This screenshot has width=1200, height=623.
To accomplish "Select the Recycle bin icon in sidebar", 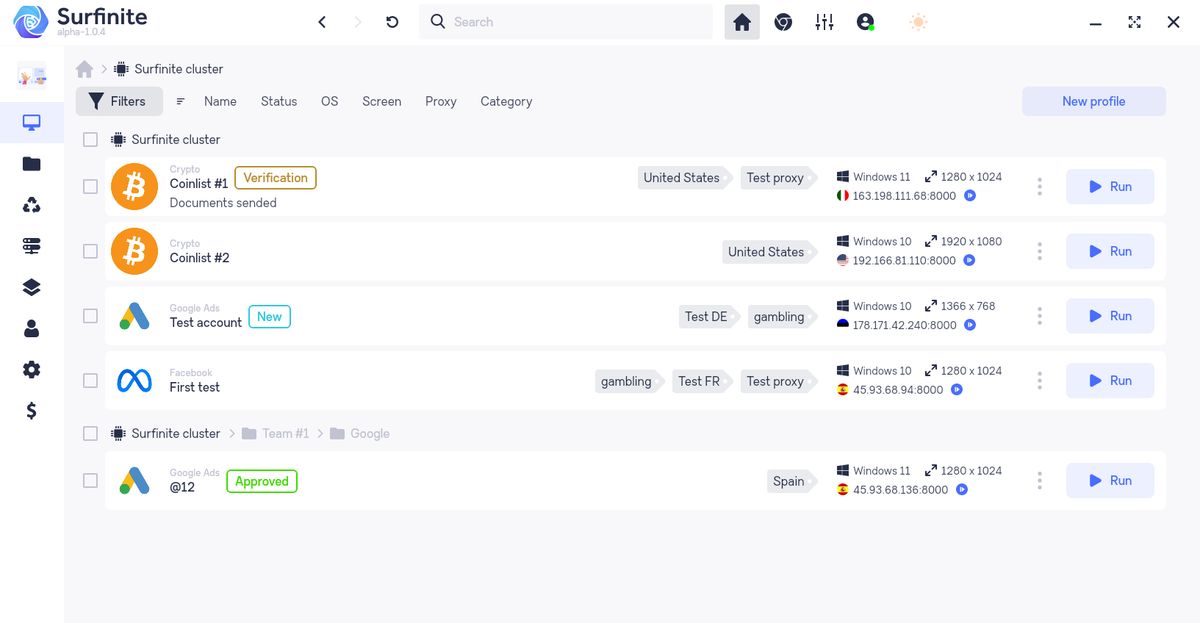I will [31, 203].
